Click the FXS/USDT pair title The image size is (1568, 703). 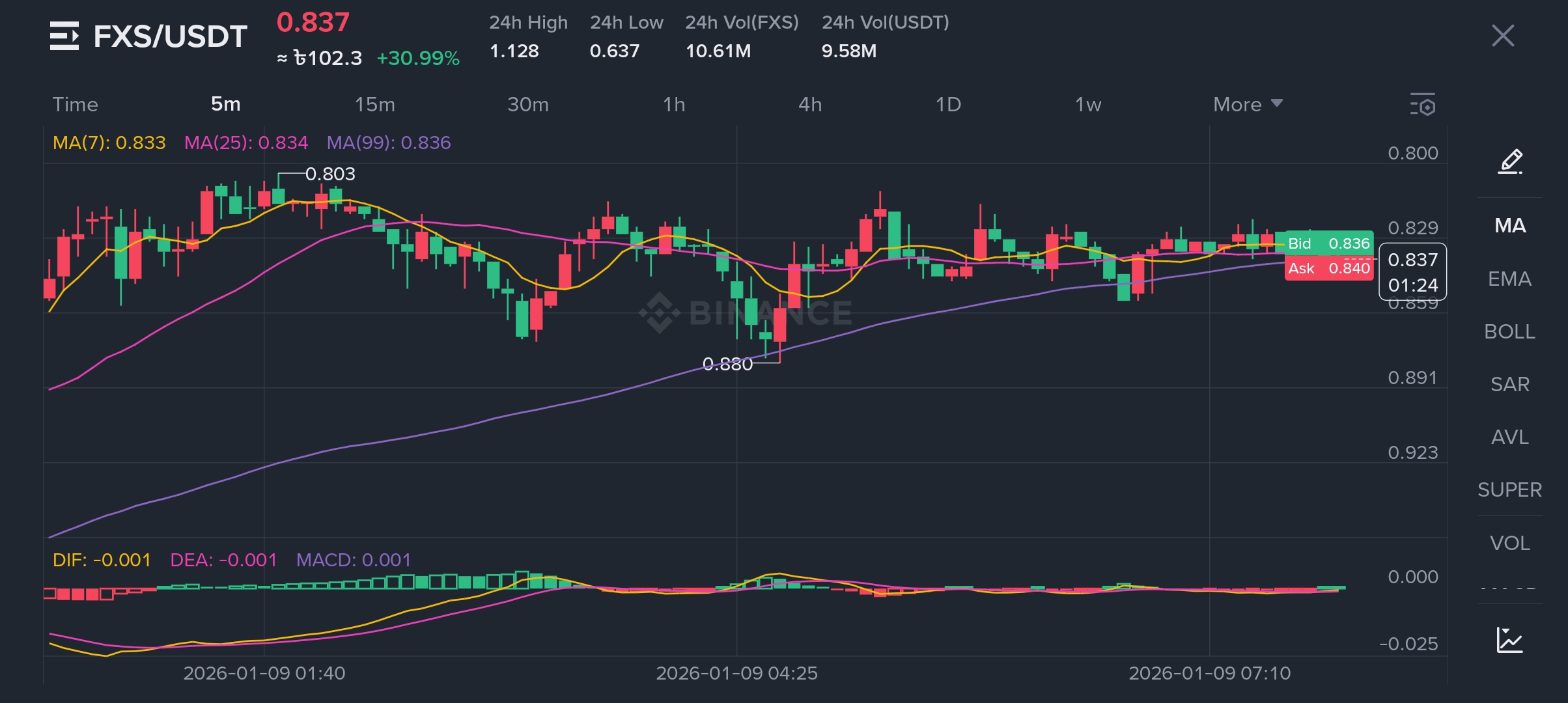170,36
